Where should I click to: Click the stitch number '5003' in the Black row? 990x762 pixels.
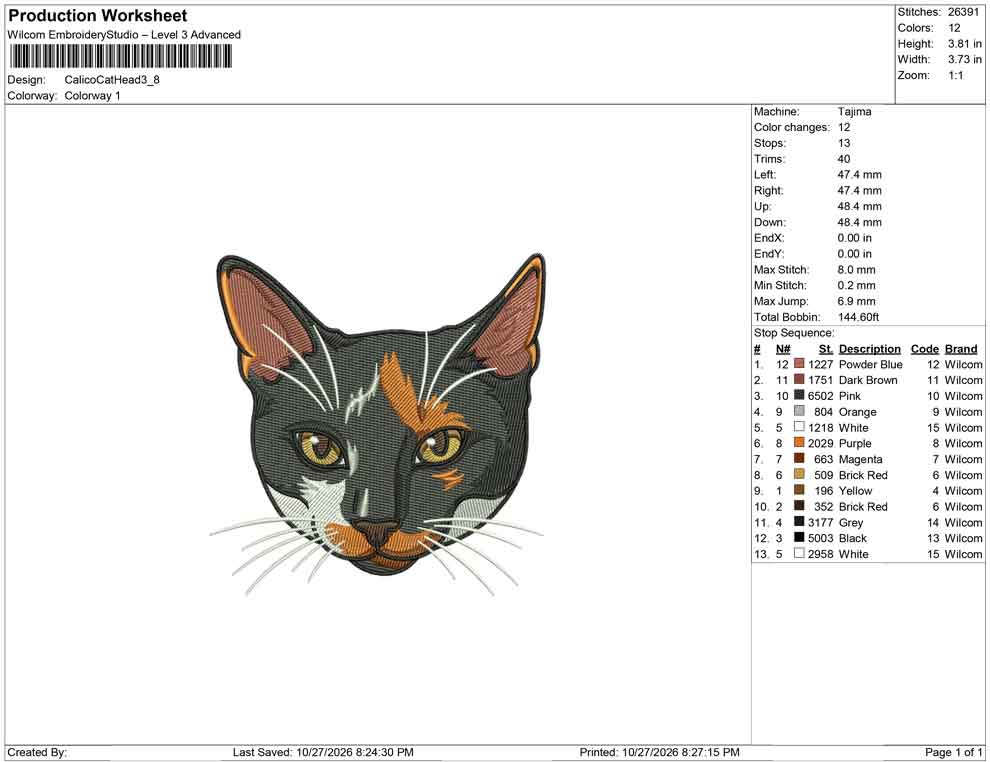[x=820, y=538]
